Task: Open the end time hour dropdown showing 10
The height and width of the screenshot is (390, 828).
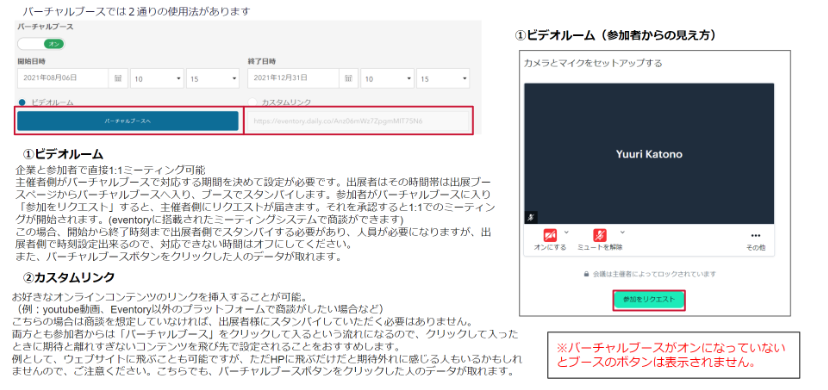Action: [387, 78]
